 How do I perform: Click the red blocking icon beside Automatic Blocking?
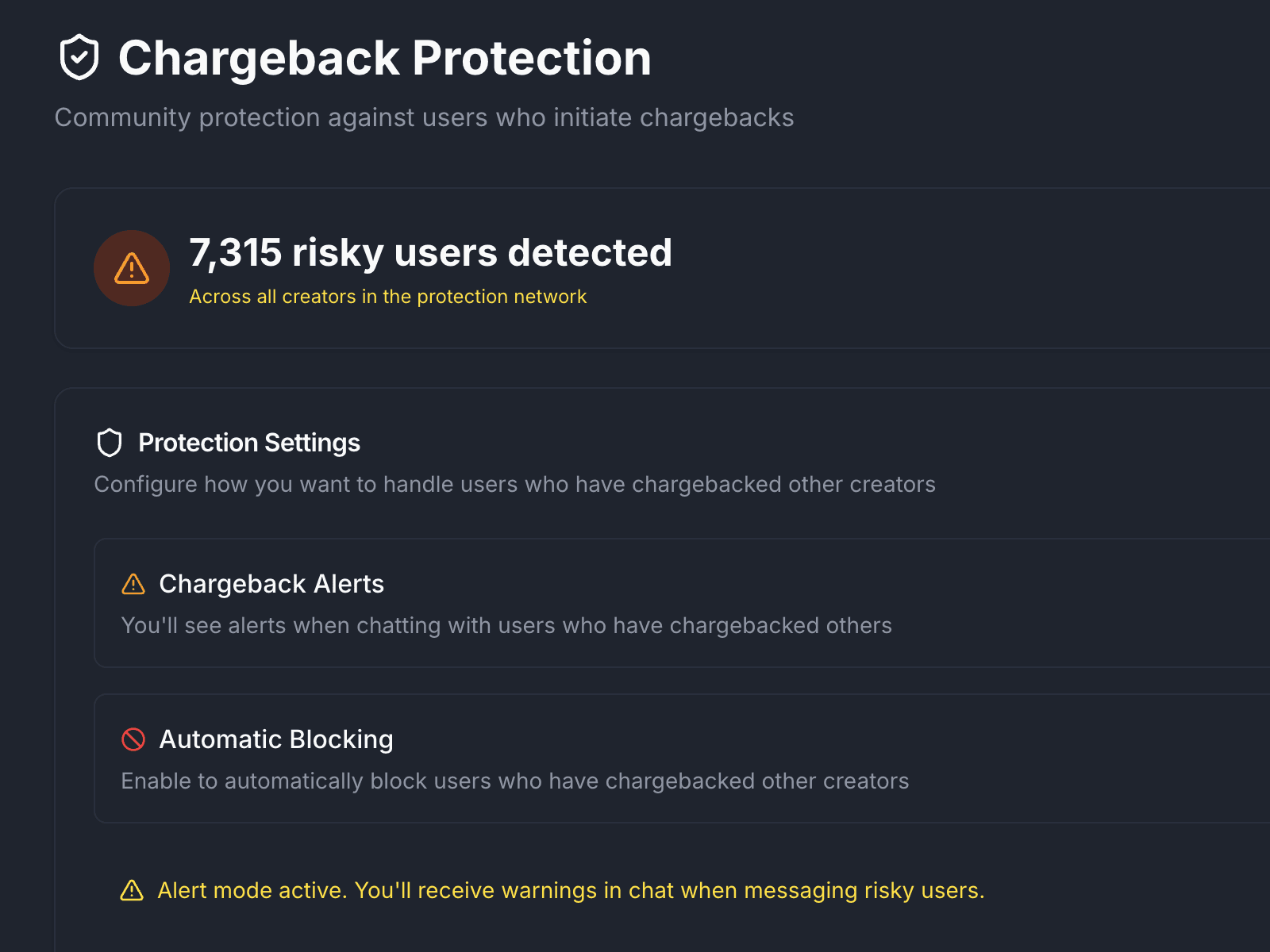coord(133,739)
